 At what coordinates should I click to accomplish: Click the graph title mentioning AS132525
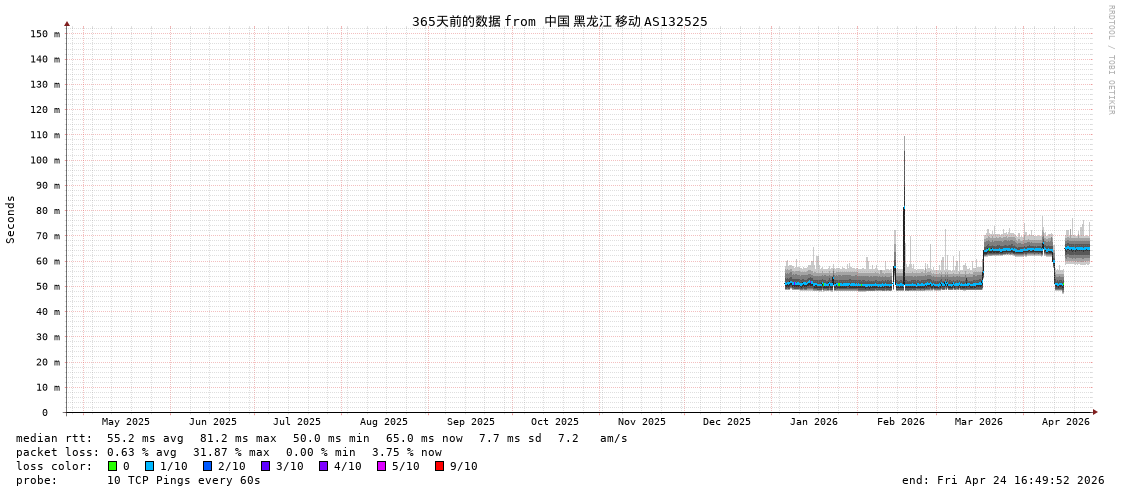(559, 21)
